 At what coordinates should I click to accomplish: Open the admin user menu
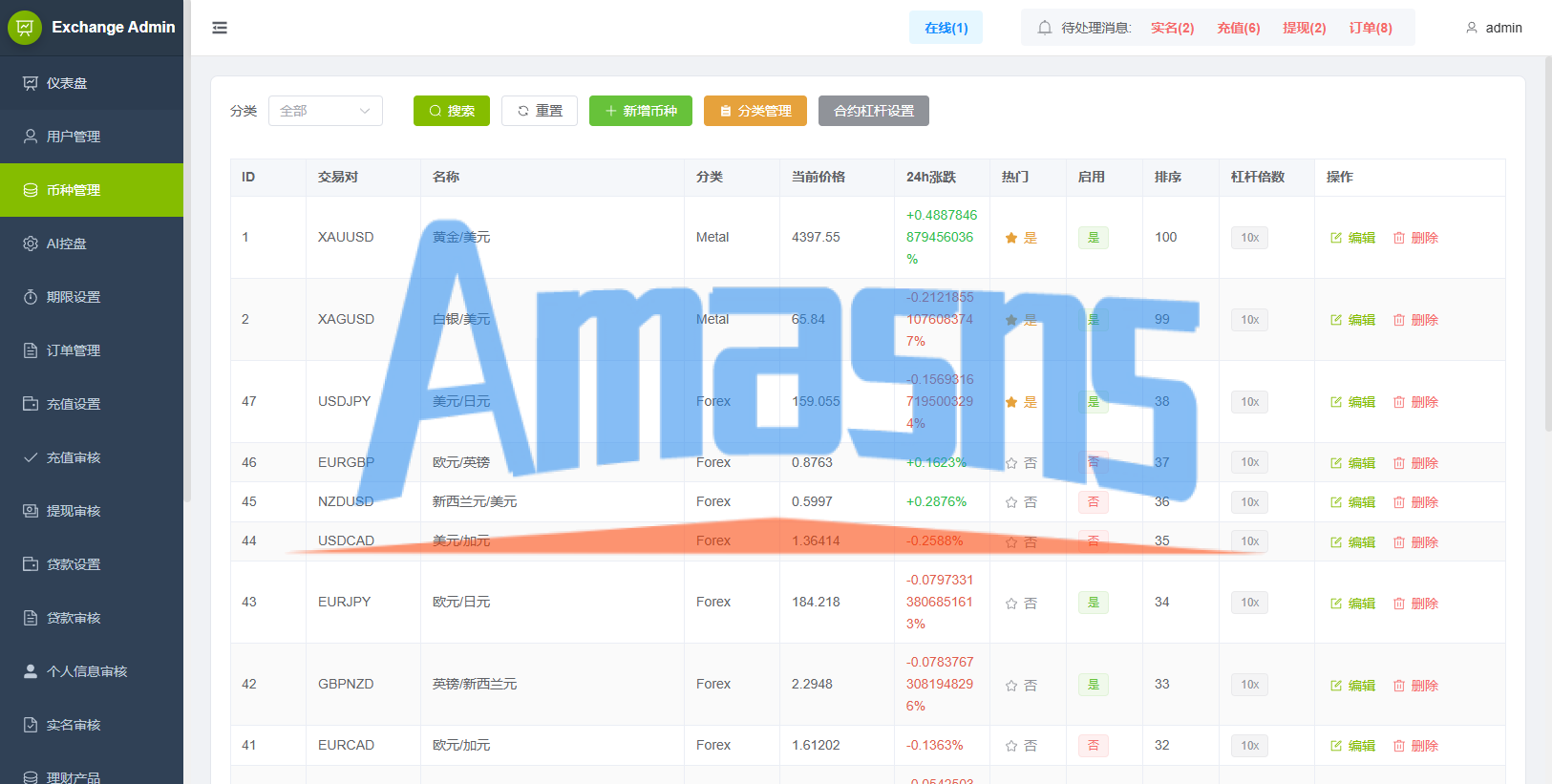click(x=1494, y=28)
